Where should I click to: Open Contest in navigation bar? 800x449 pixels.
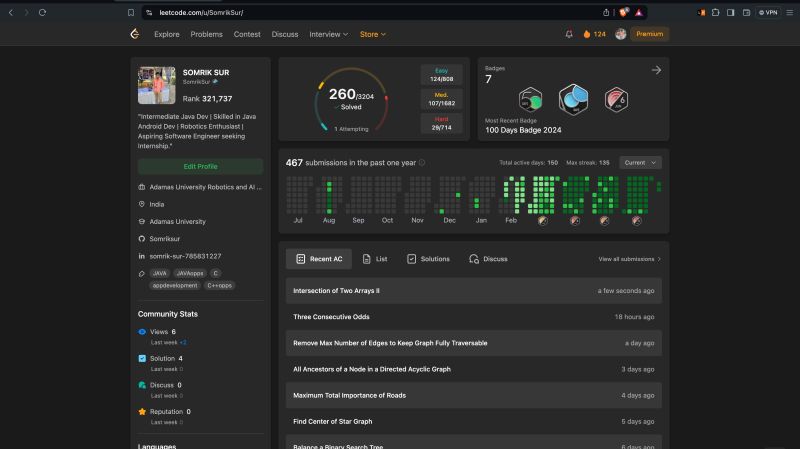247,34
